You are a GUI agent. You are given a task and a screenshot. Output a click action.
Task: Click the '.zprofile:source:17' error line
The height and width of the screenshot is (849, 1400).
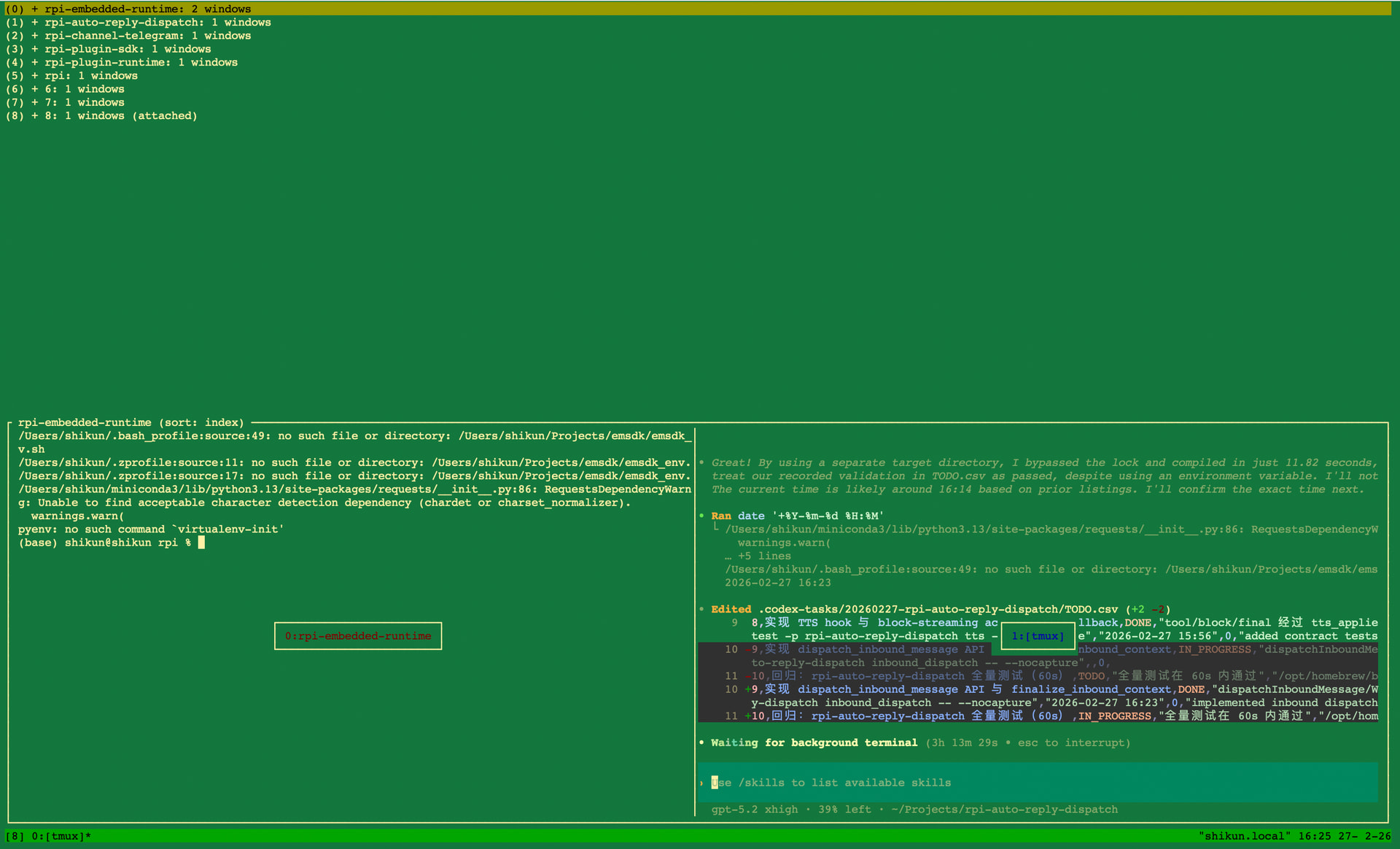(x=354, y=476)
